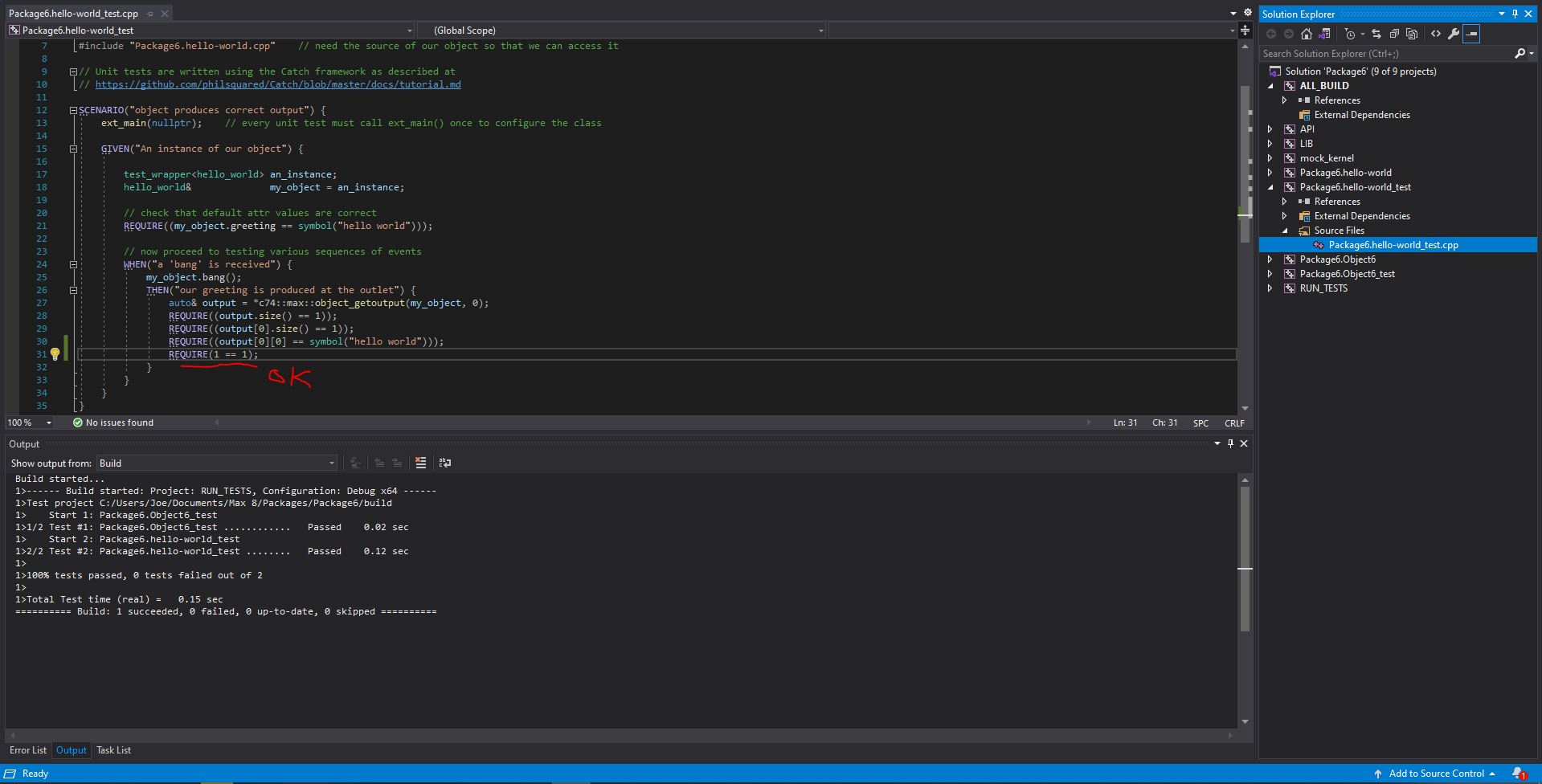This screenshot has height=784, width=1542.
Task: Click the Collapse All icon in Solution Explorer
Action: click(1394, 34)
